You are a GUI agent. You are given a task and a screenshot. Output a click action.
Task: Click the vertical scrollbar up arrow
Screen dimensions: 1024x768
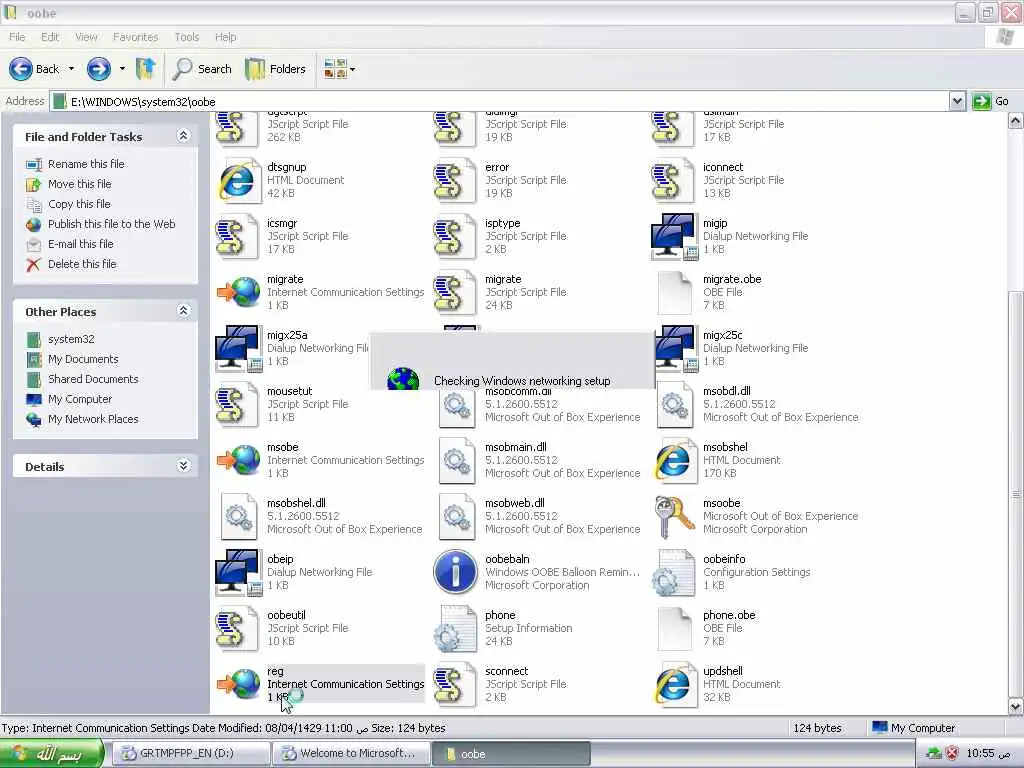1015,121
